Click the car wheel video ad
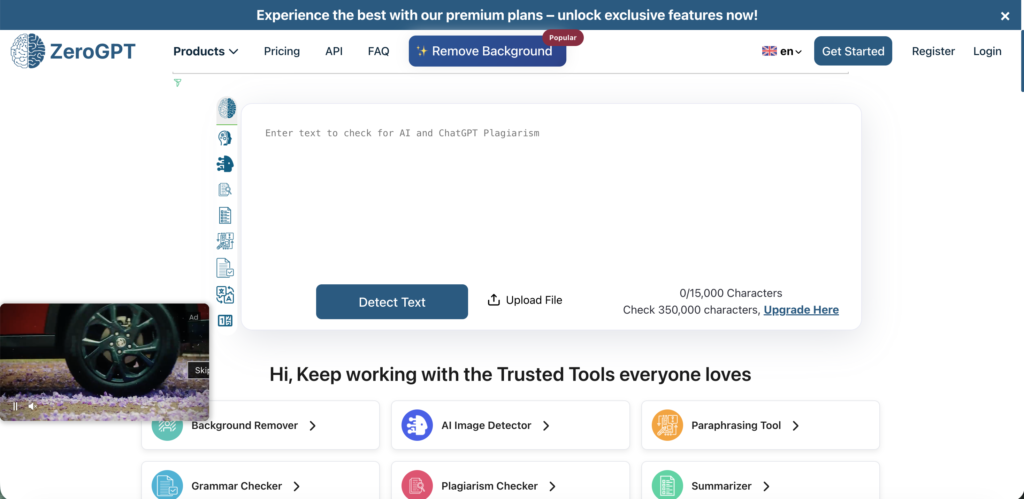The height and width of the screenshot is (499, 1024). [x=104, y=362]
